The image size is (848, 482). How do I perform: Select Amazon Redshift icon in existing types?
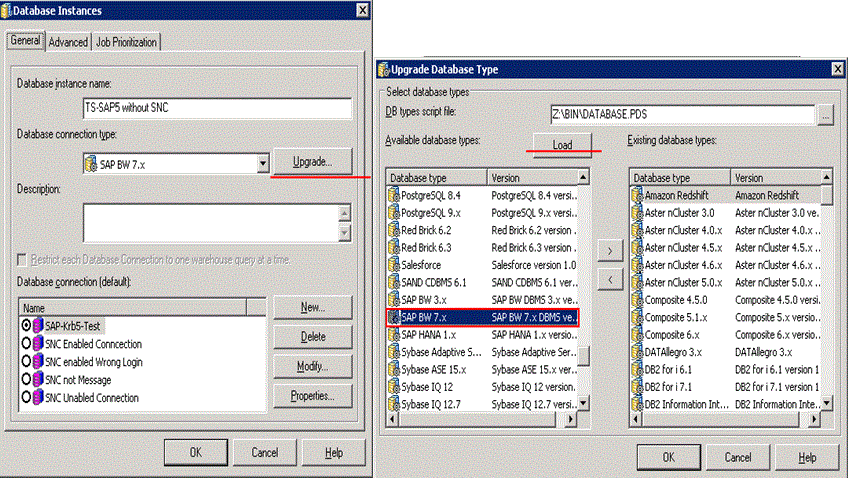[637, 195]
